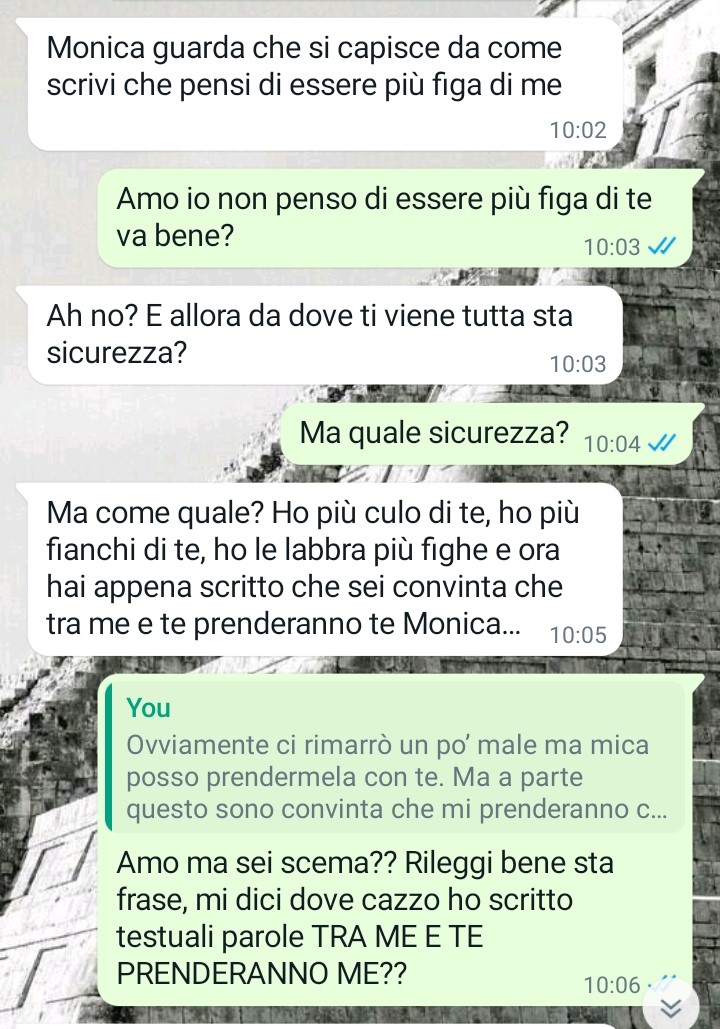Open the quoted 'You' reply preview
Viewport: 720px width, 1029px height.
(394, 758)
